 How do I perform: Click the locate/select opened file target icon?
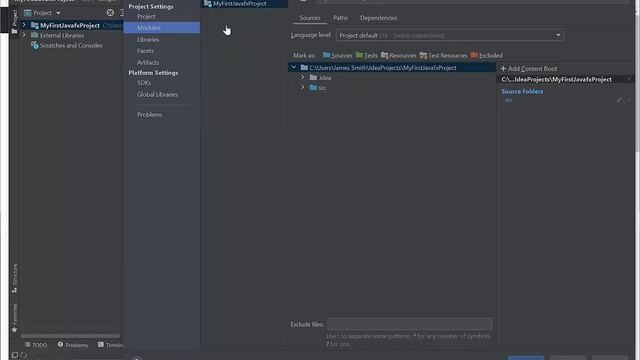[x=110, y=13]
